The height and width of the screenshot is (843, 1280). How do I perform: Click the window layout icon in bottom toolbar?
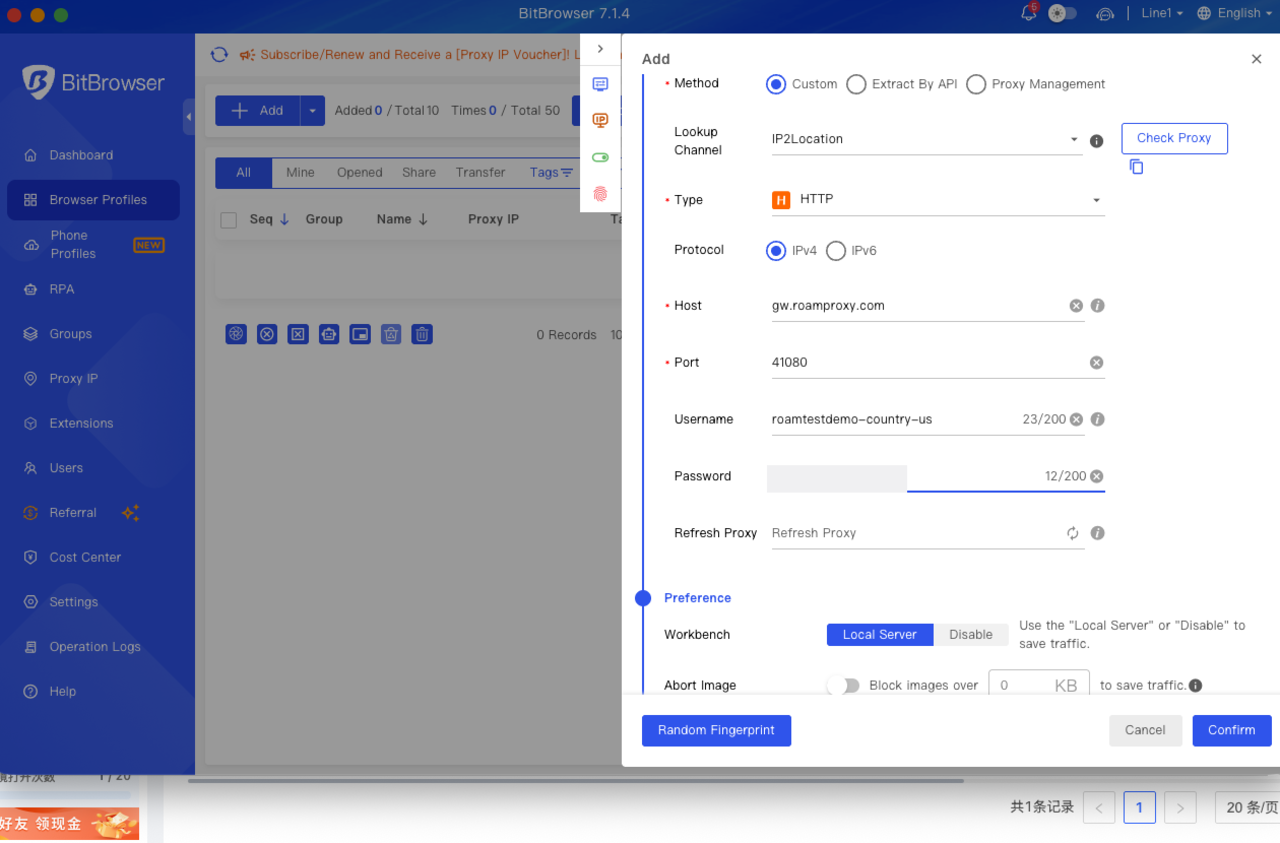(x=360, y=335)
